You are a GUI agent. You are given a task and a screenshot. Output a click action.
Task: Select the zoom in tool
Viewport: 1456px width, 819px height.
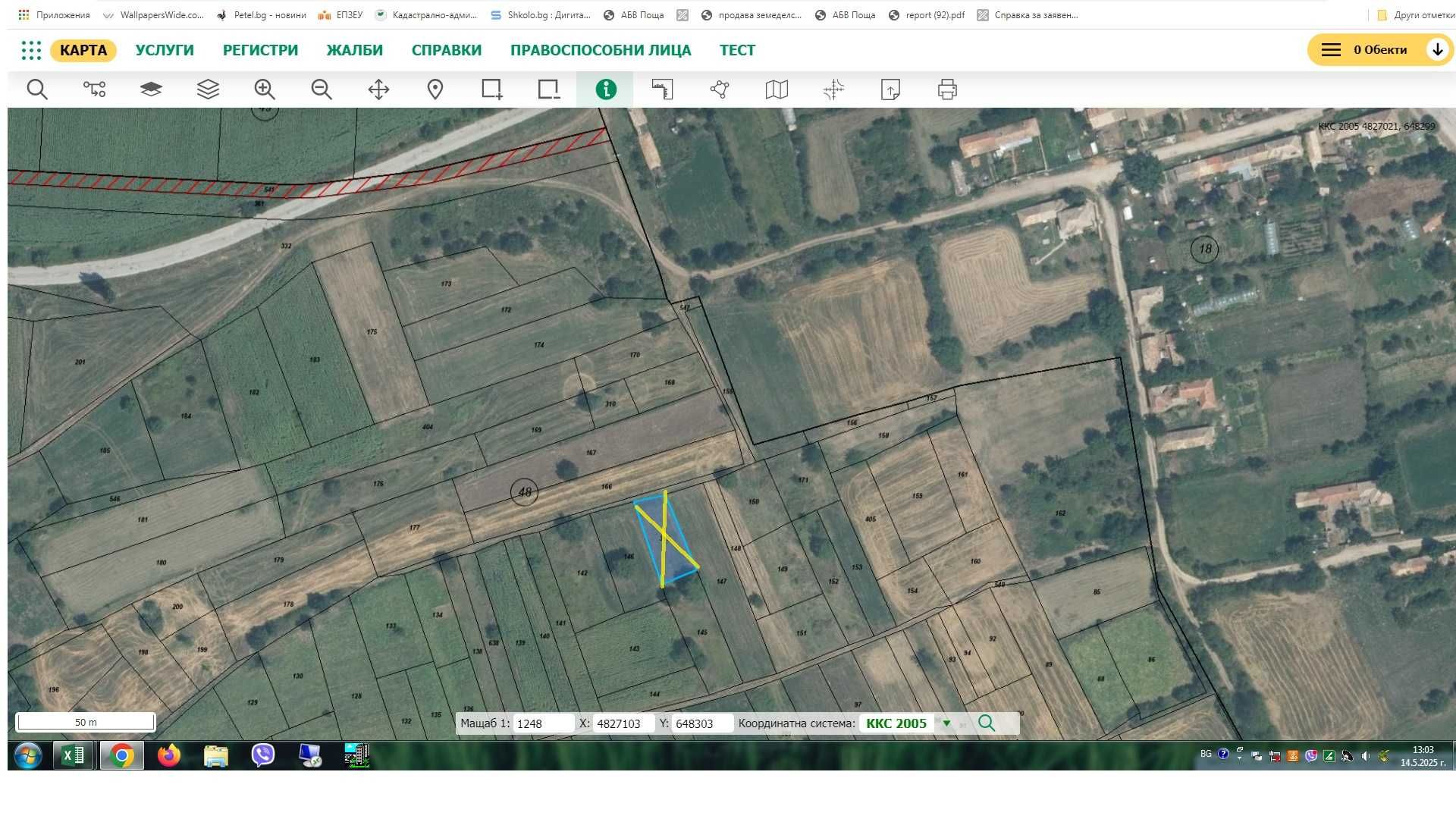[265, 89]
